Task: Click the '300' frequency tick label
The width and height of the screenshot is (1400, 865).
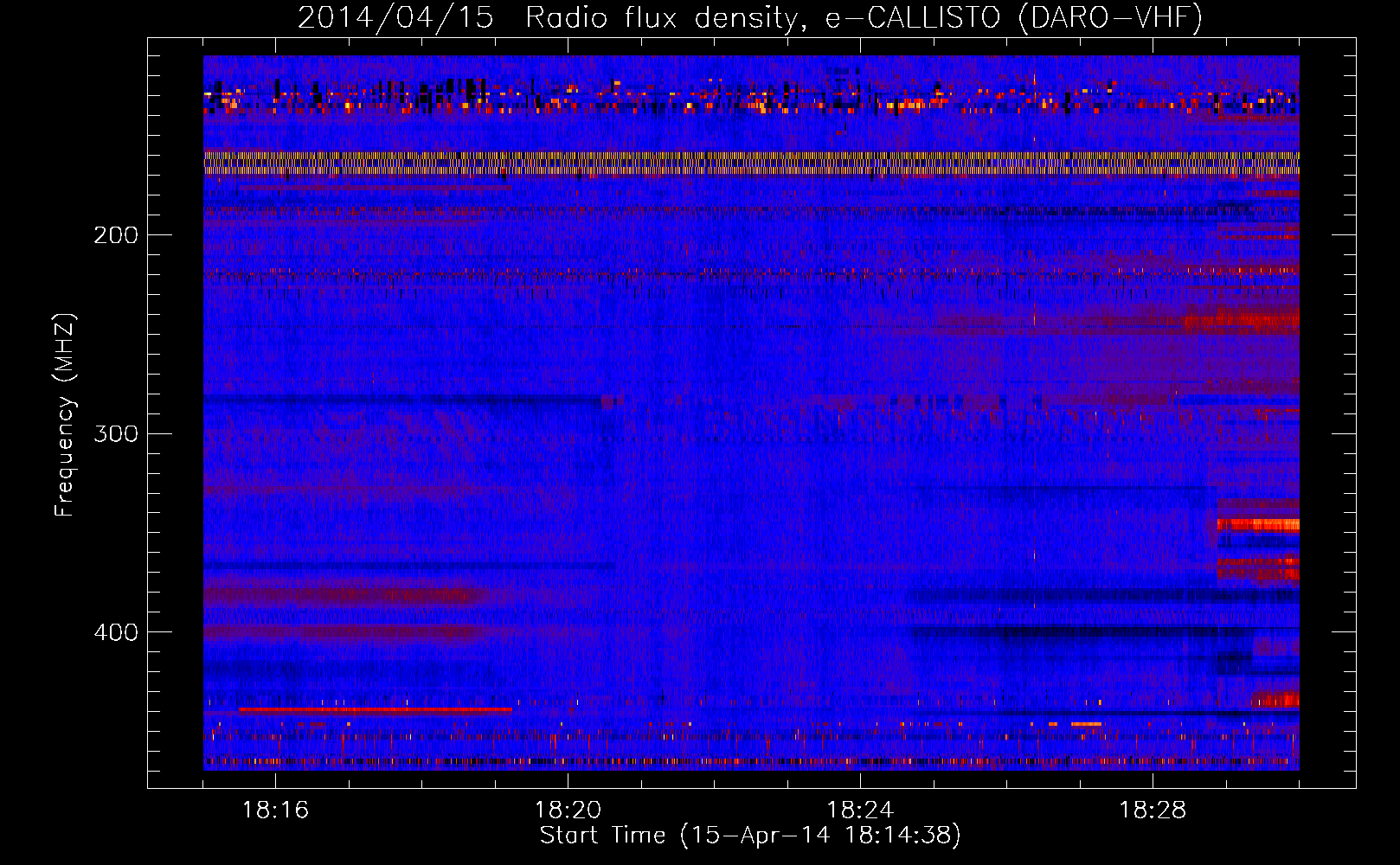Action: [116, 433]
